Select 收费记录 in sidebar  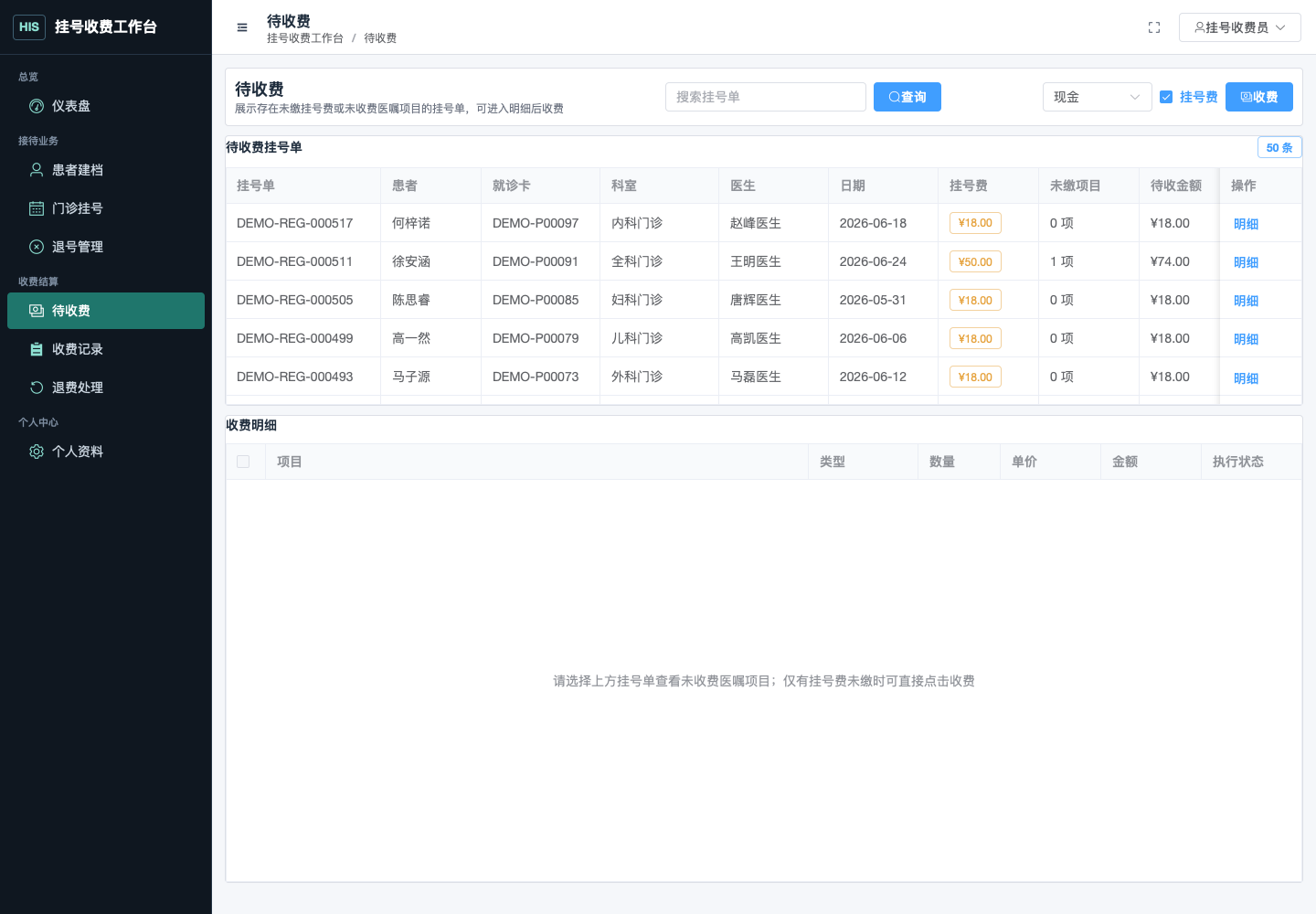[x=106, y=349]
